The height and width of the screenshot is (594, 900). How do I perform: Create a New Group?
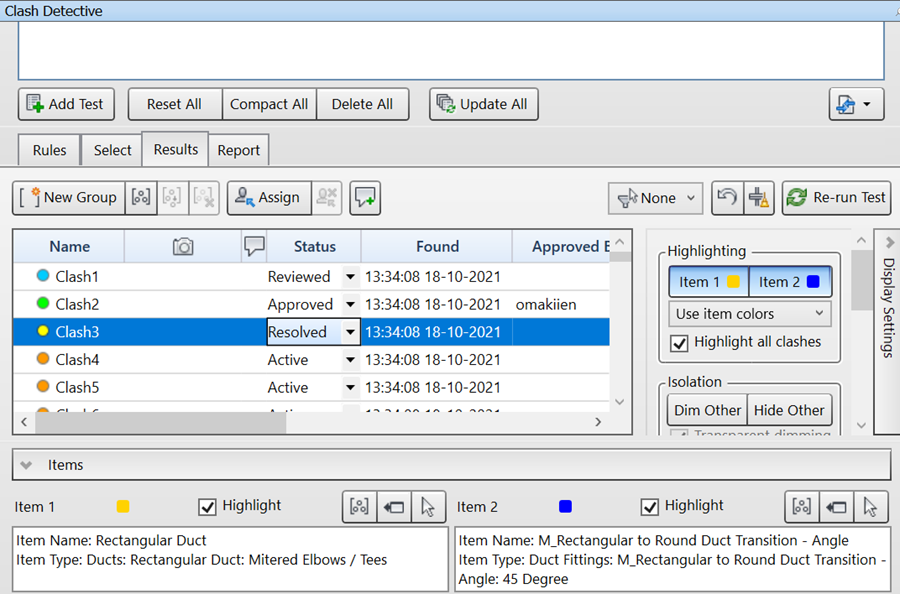click(68, 197)
